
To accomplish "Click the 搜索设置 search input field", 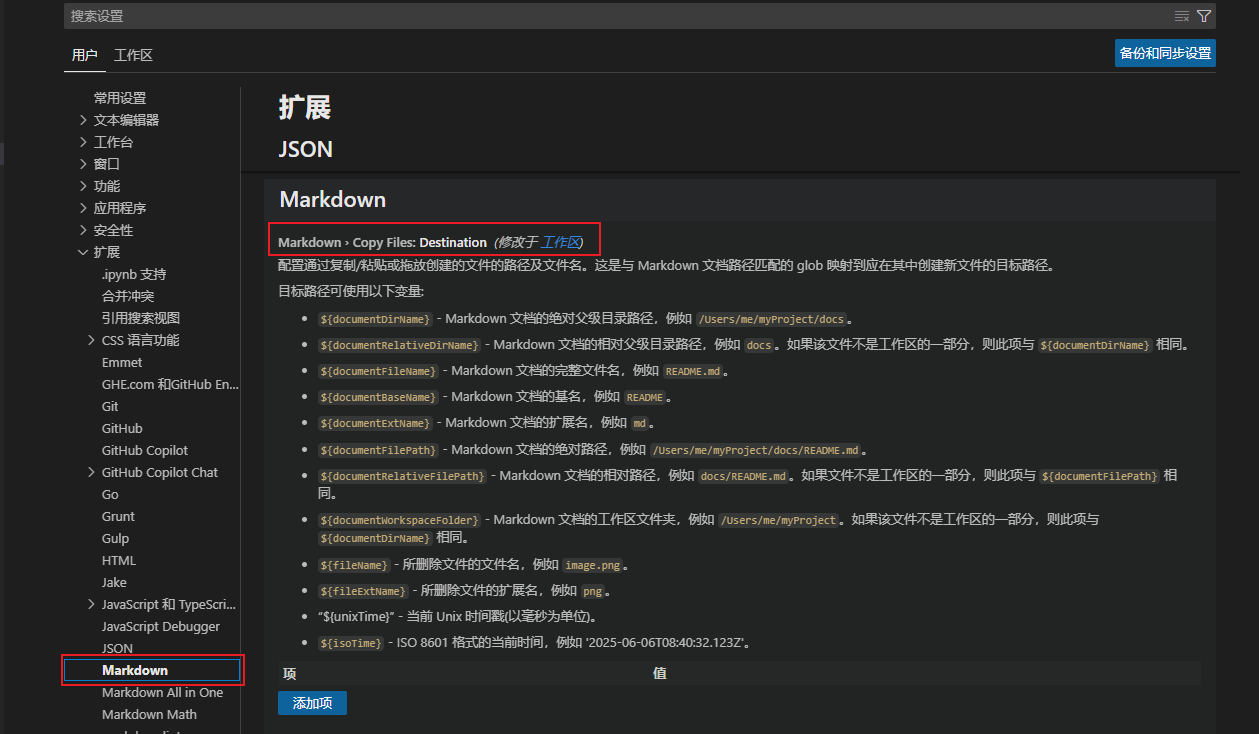I will (x=600, y=16).
